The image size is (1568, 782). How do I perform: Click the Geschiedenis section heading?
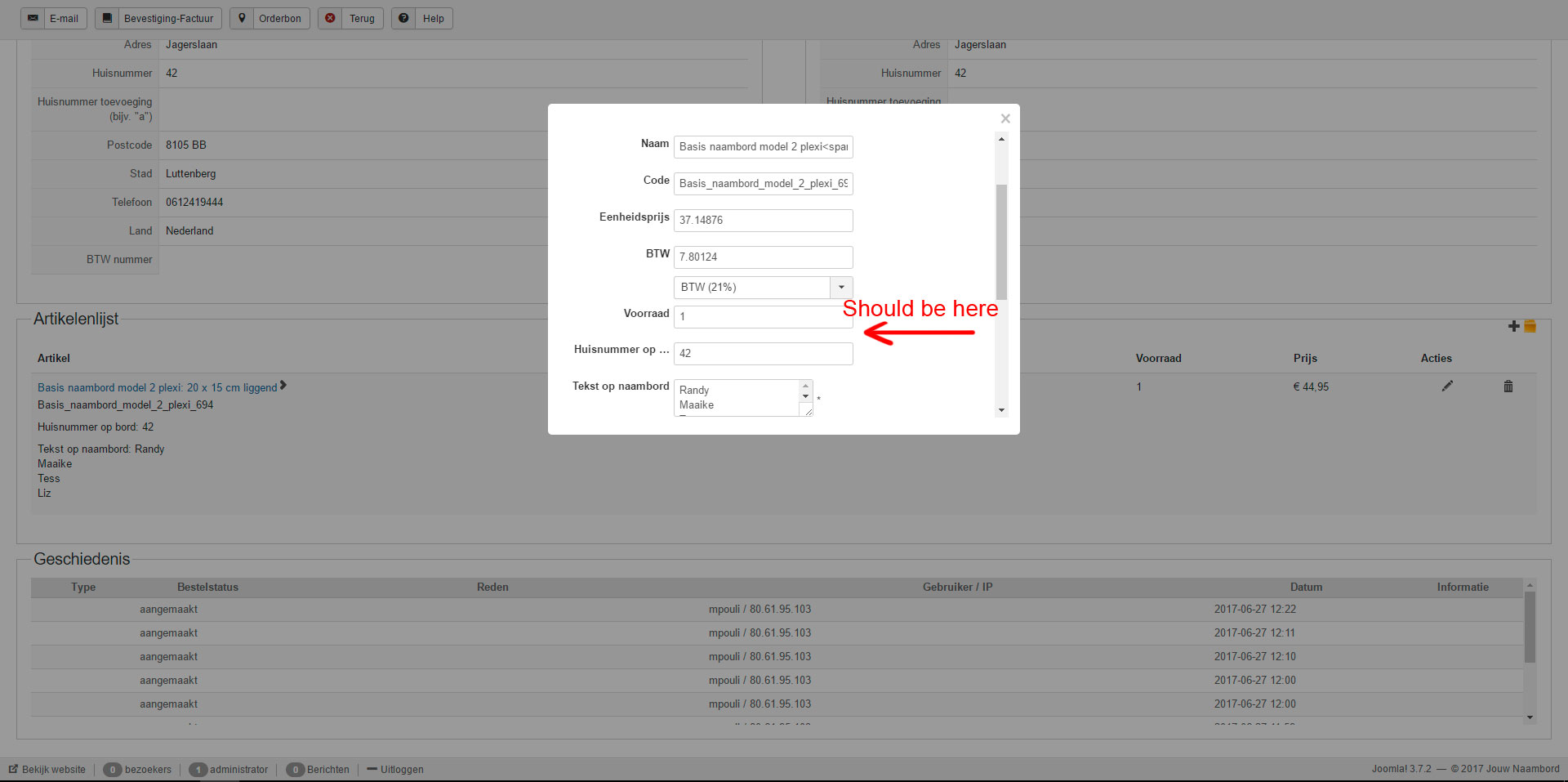tap(82, 560)
